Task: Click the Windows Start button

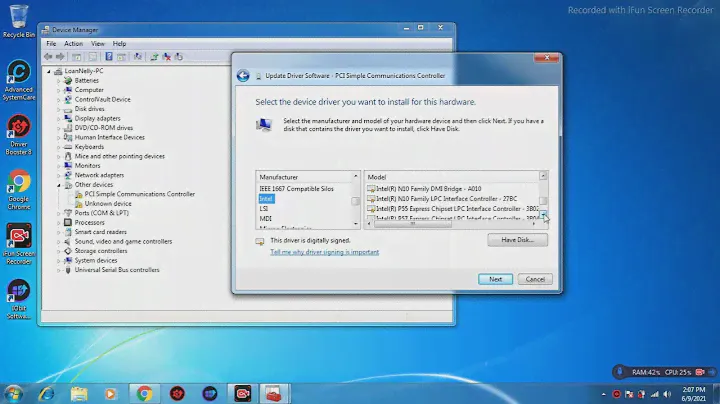Action: coord(15,393)
